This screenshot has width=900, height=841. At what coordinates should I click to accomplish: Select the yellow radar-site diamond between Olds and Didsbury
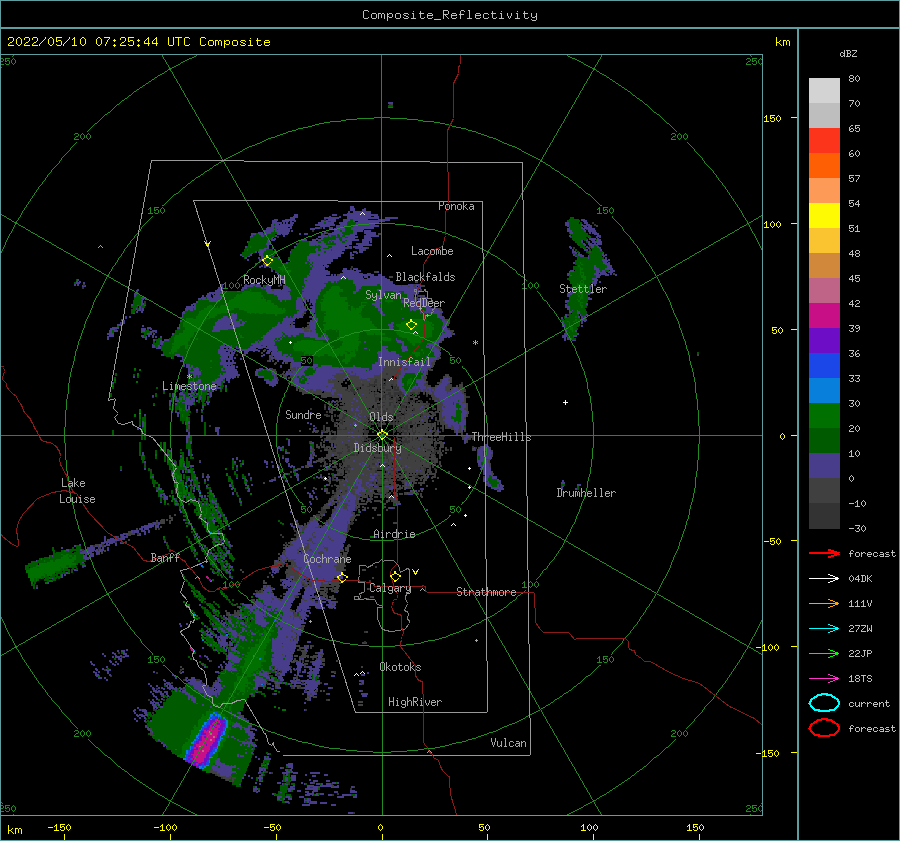tap(382, 435)
